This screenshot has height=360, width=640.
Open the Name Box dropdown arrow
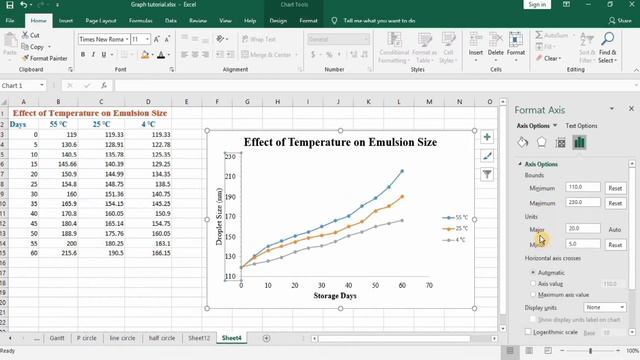click(42, 85)
